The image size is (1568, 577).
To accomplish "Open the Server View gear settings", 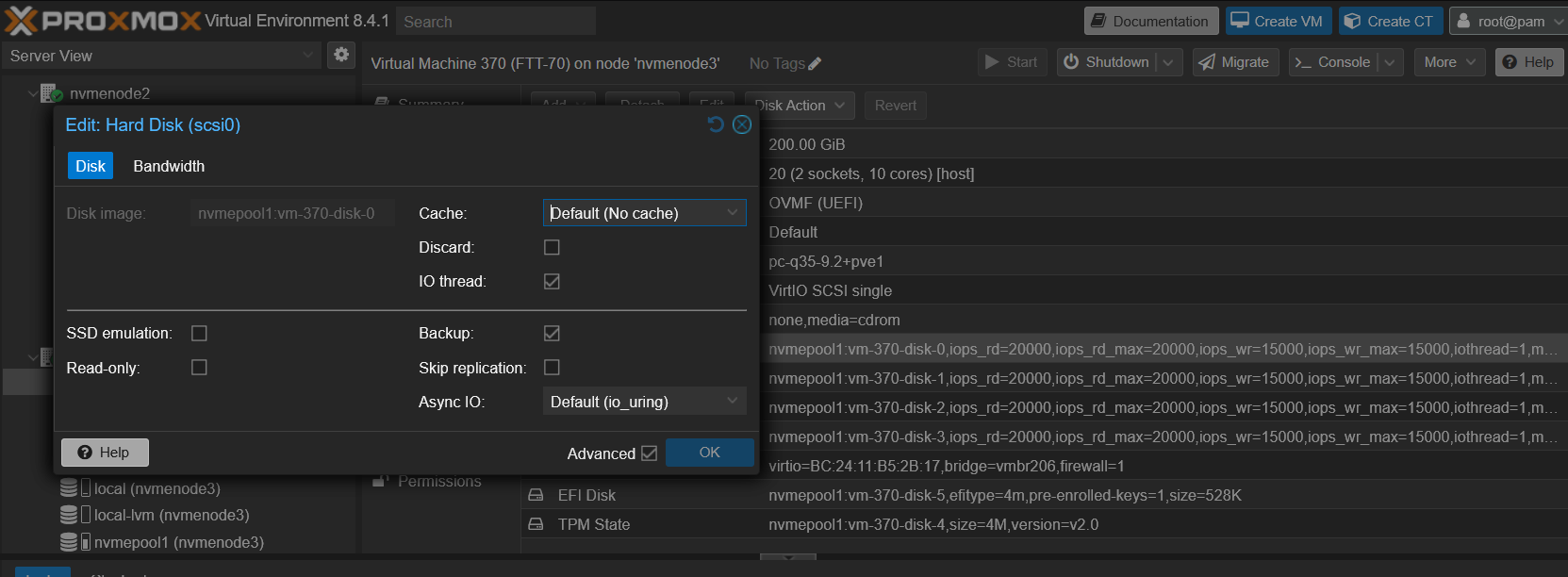I will 341,55.
